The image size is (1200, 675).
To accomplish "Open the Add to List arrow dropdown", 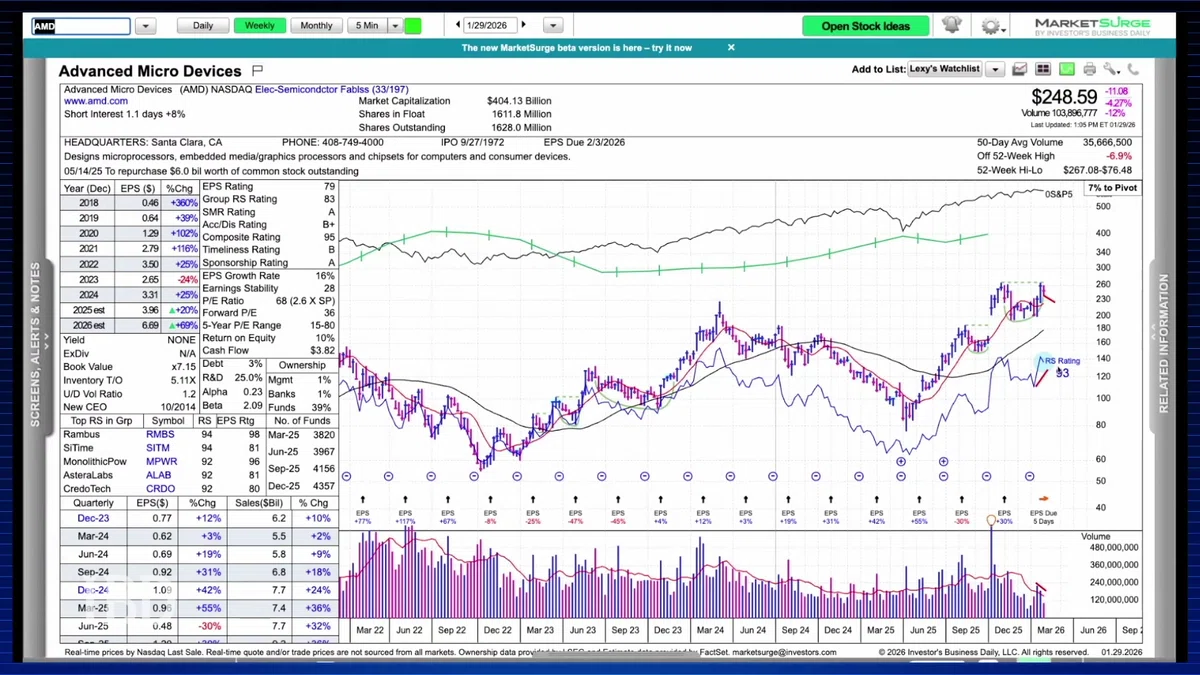I will [994, 69].
